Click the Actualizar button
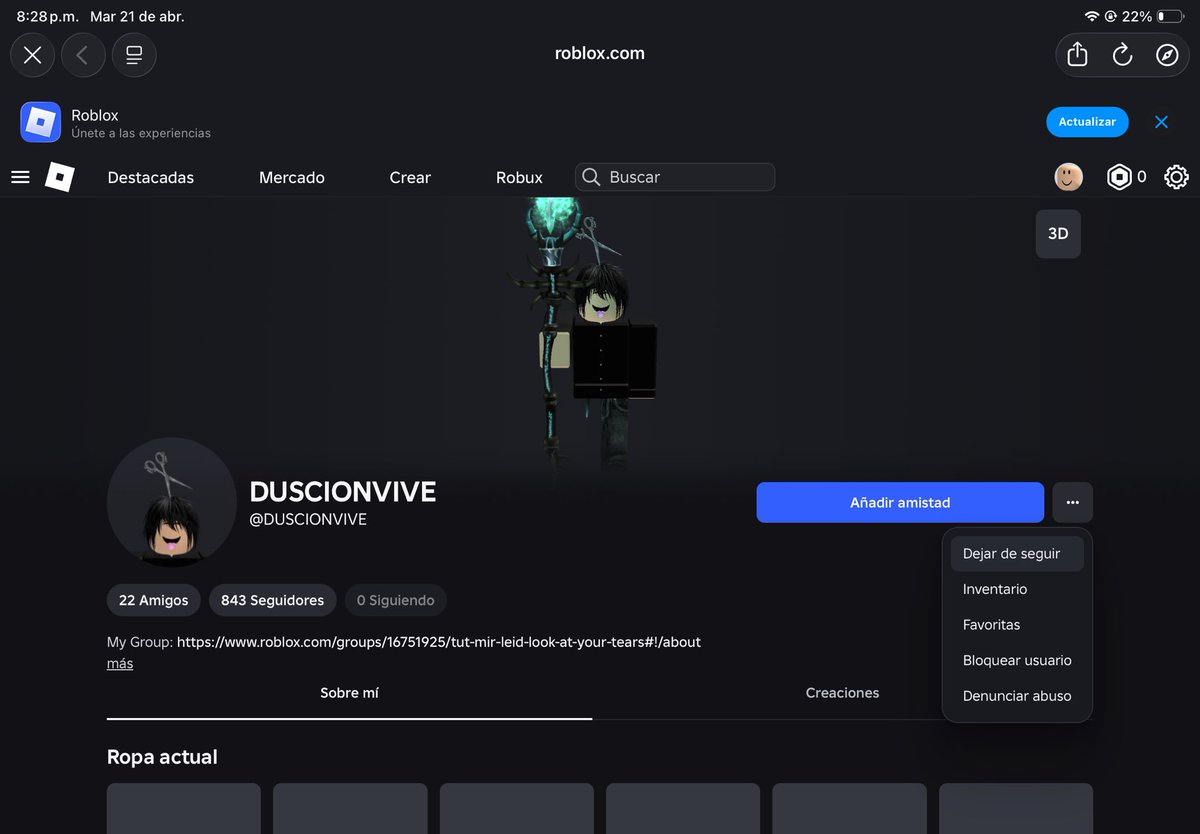This screenshot has width=1200, height=834. (x=1087, y=122)
